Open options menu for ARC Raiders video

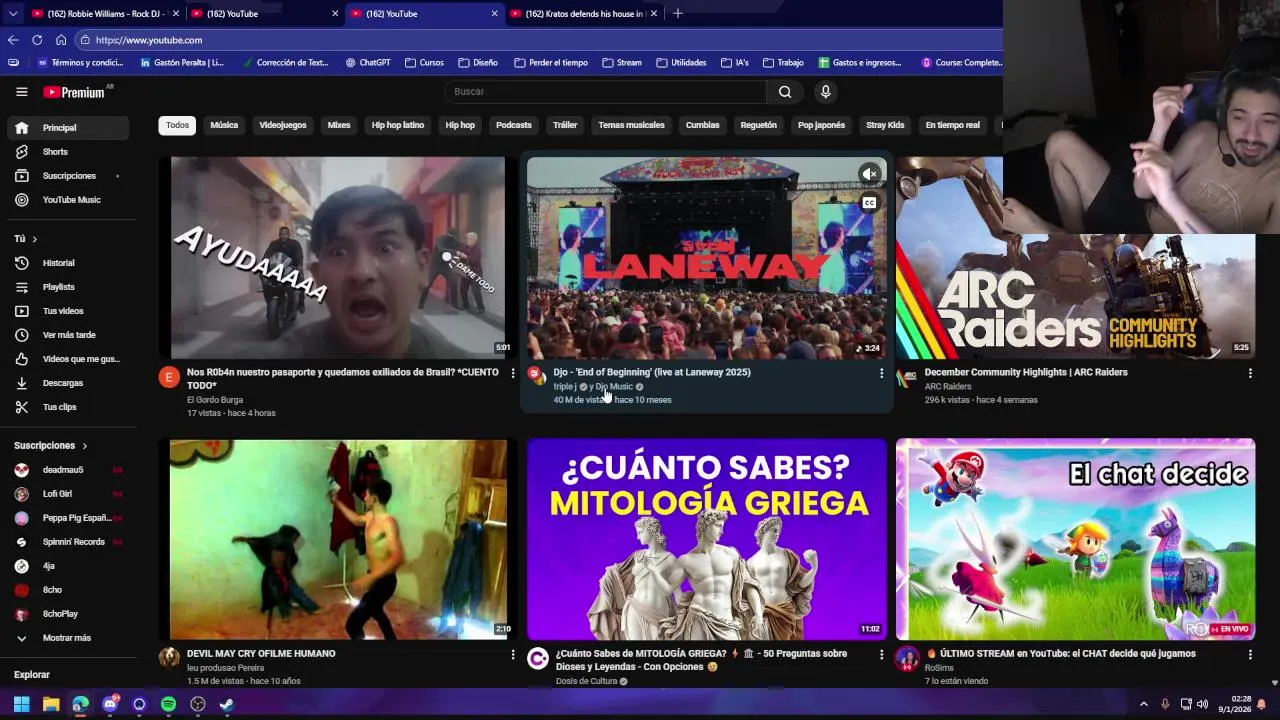click(1250, 373)
